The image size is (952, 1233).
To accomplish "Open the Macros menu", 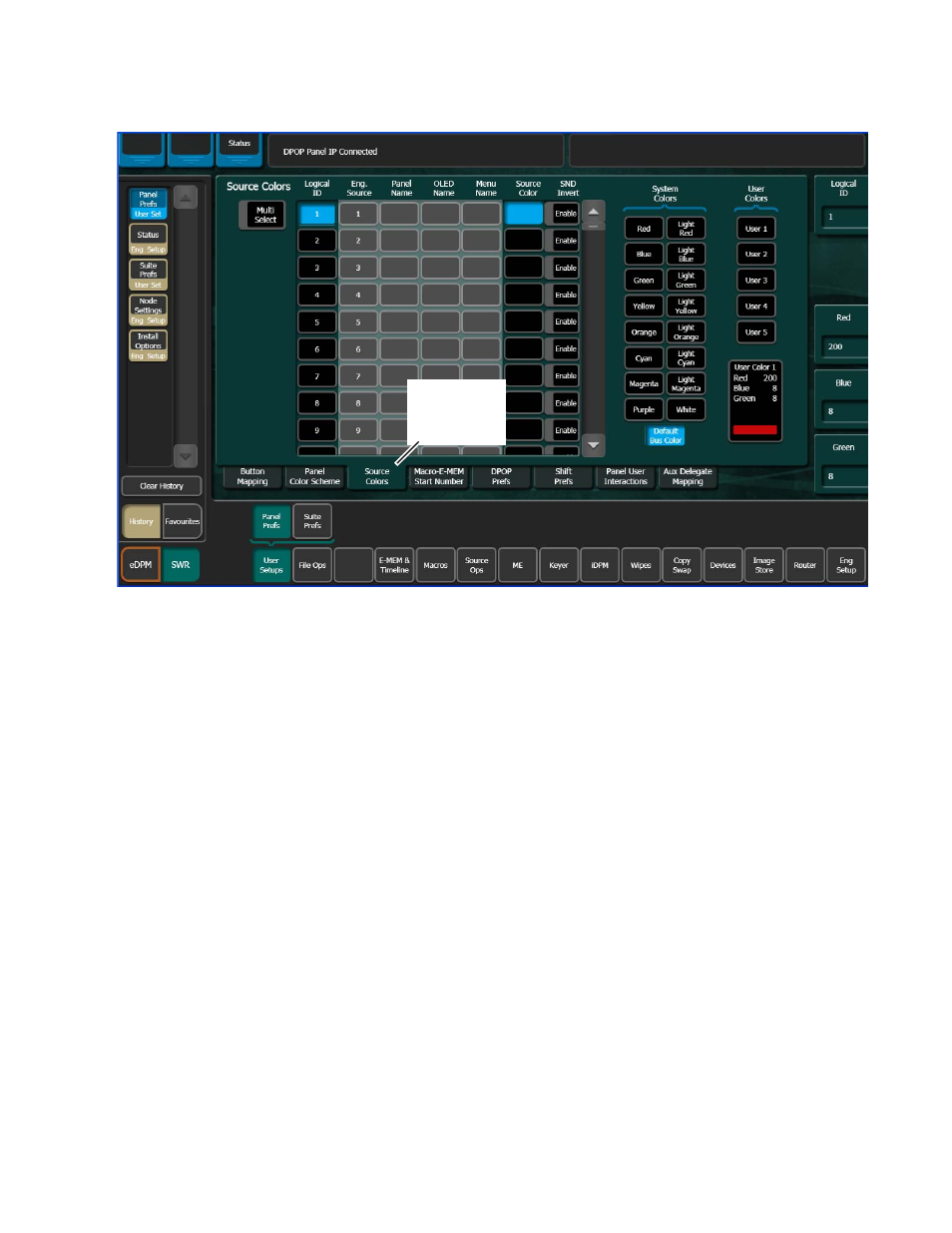I will [435, 565].
